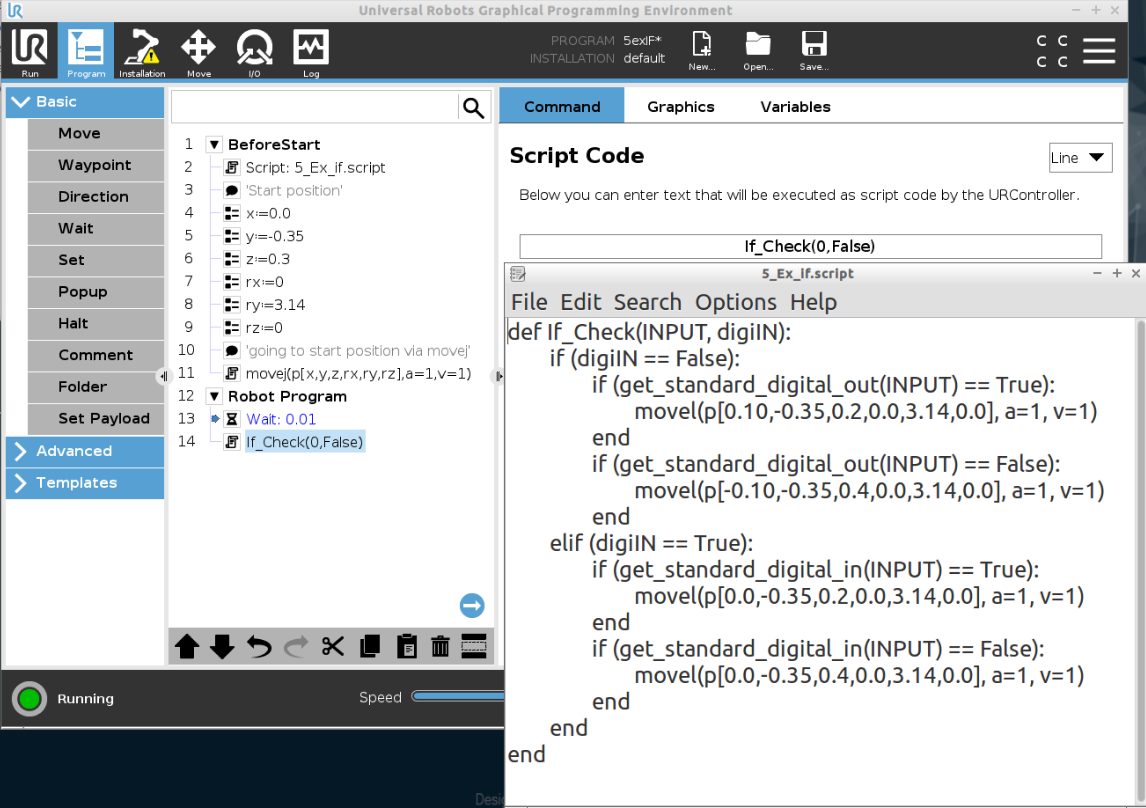Select the If_Check(0,False) tree node

pos(304,442)
